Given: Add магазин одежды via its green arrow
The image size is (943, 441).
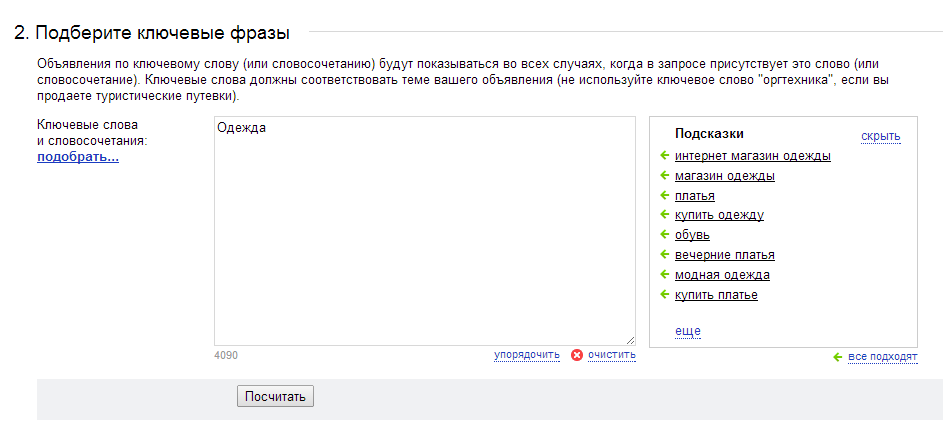Looking at the screenshot, I should coord(665,176).
